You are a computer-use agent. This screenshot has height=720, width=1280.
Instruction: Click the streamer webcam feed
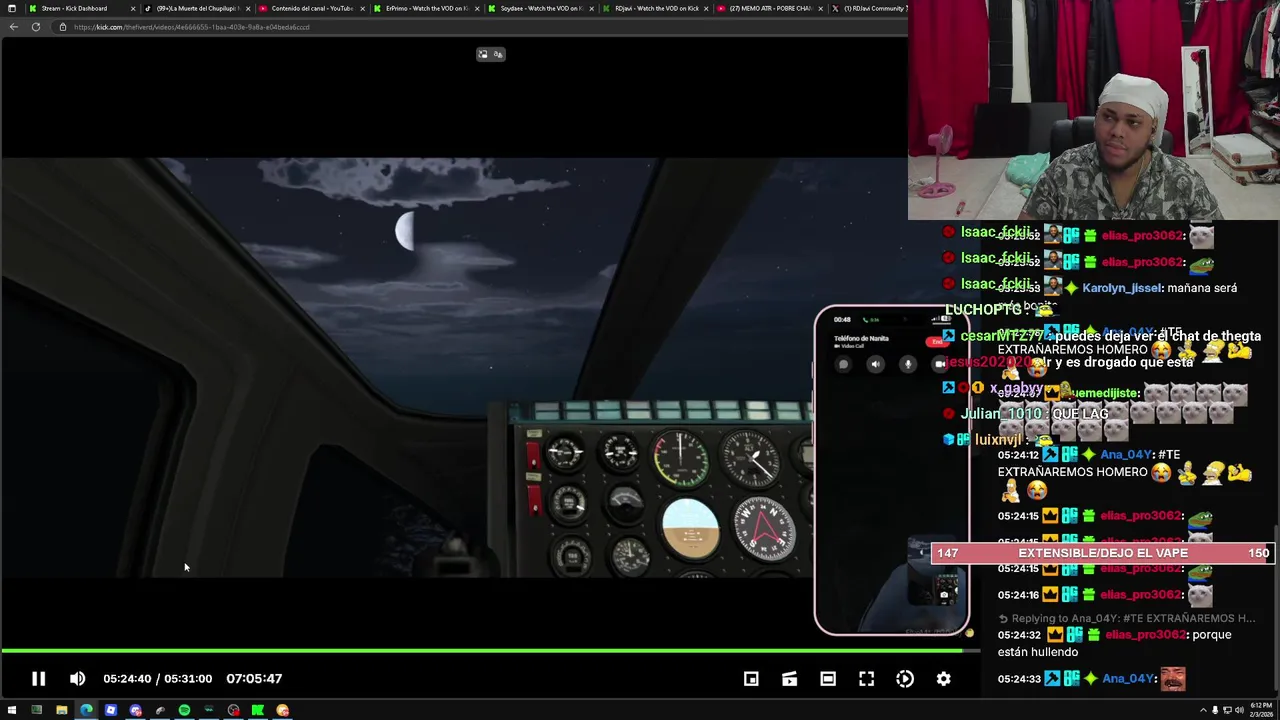[1094, 110]
